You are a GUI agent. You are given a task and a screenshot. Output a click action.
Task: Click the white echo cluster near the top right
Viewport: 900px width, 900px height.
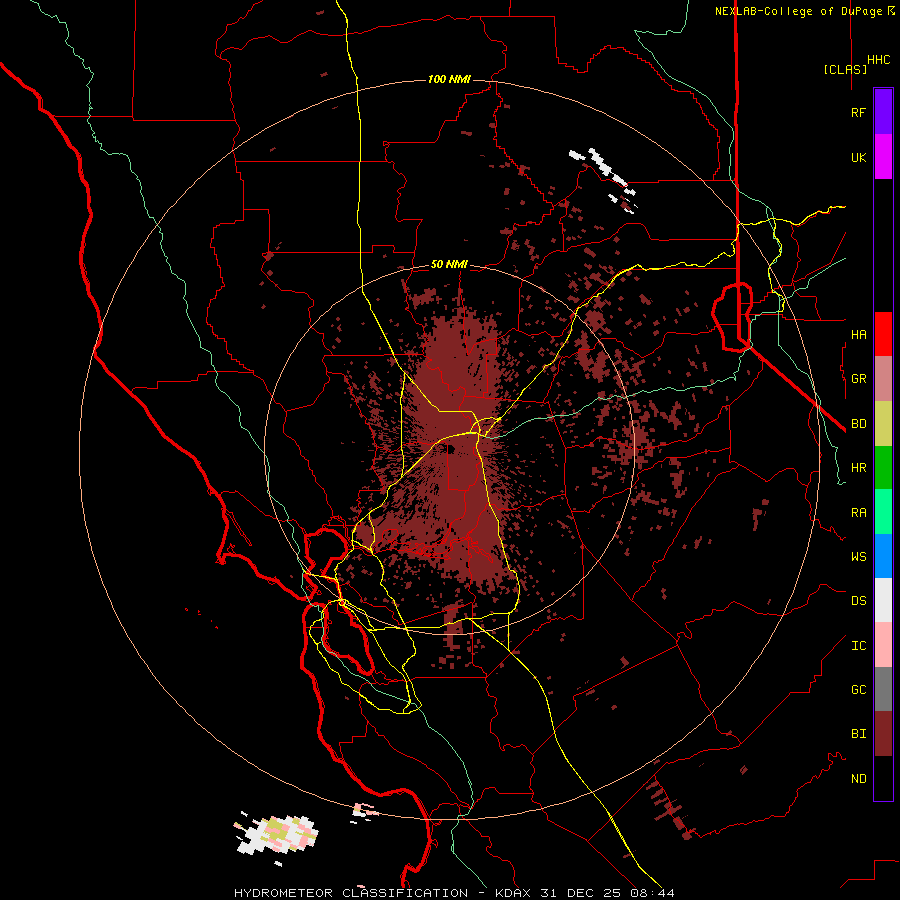pos(604,179)
